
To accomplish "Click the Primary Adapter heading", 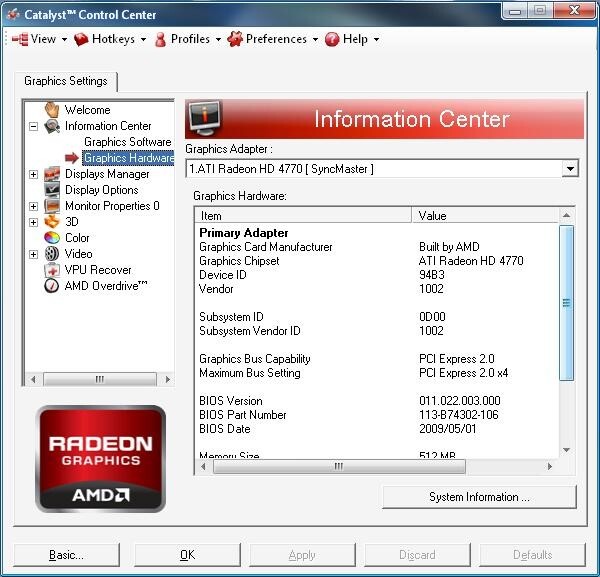I will tap(244, 233).
